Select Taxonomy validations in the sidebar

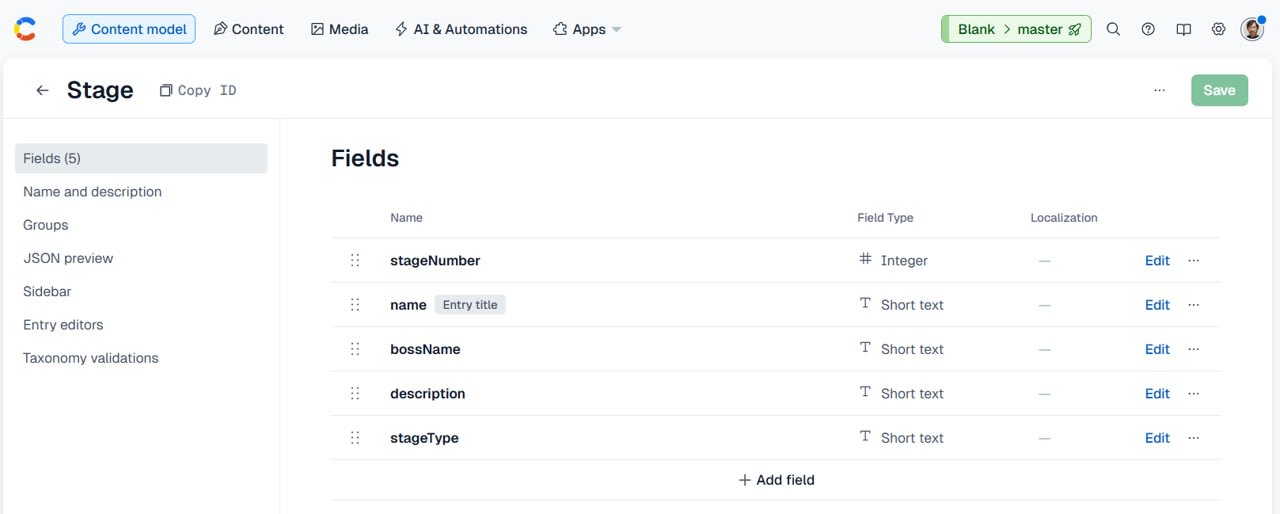click(x=141, y=358)
